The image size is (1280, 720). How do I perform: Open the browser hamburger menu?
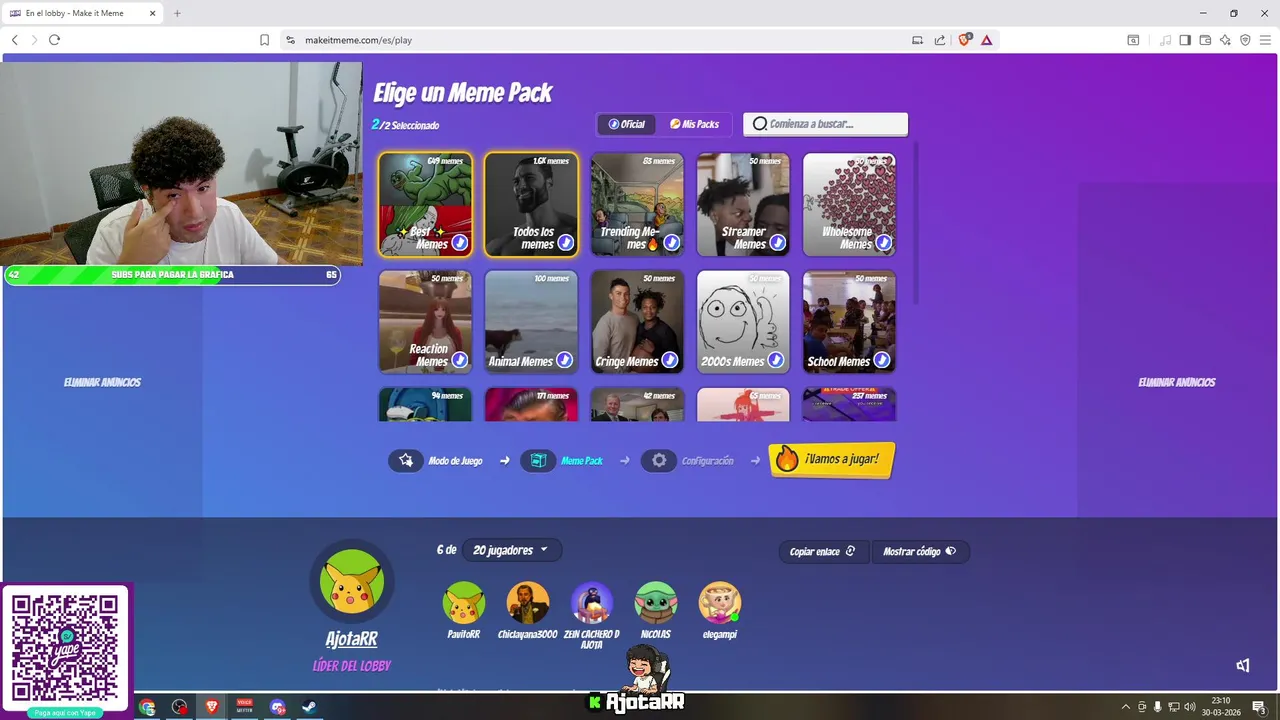(x=1265, y=40)
